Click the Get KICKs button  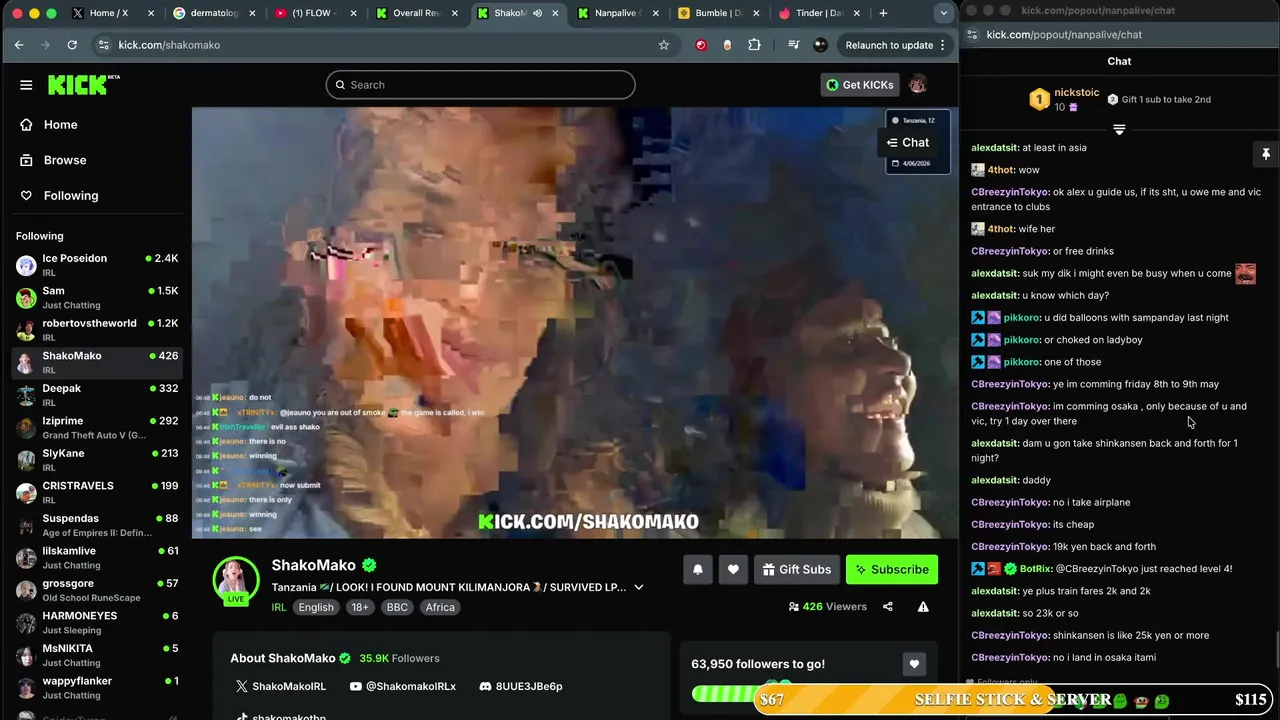859,85
